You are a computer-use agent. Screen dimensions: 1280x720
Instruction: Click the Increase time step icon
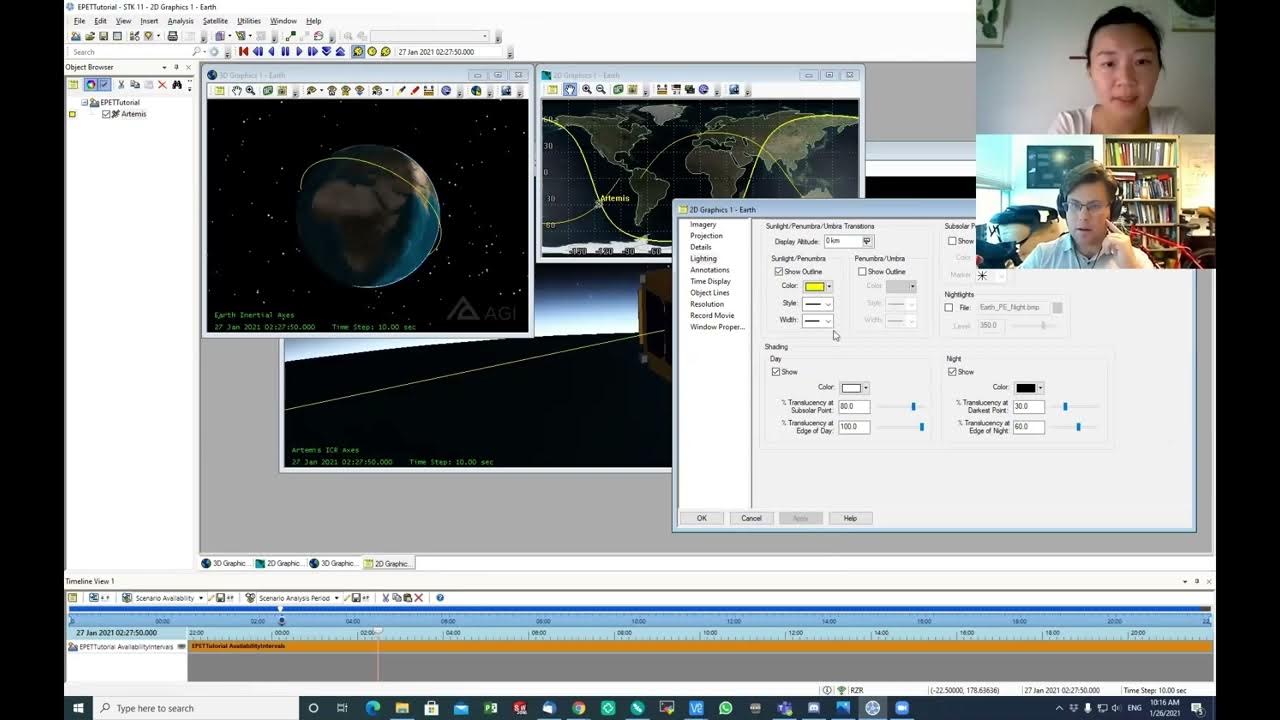tap(340, 51)
